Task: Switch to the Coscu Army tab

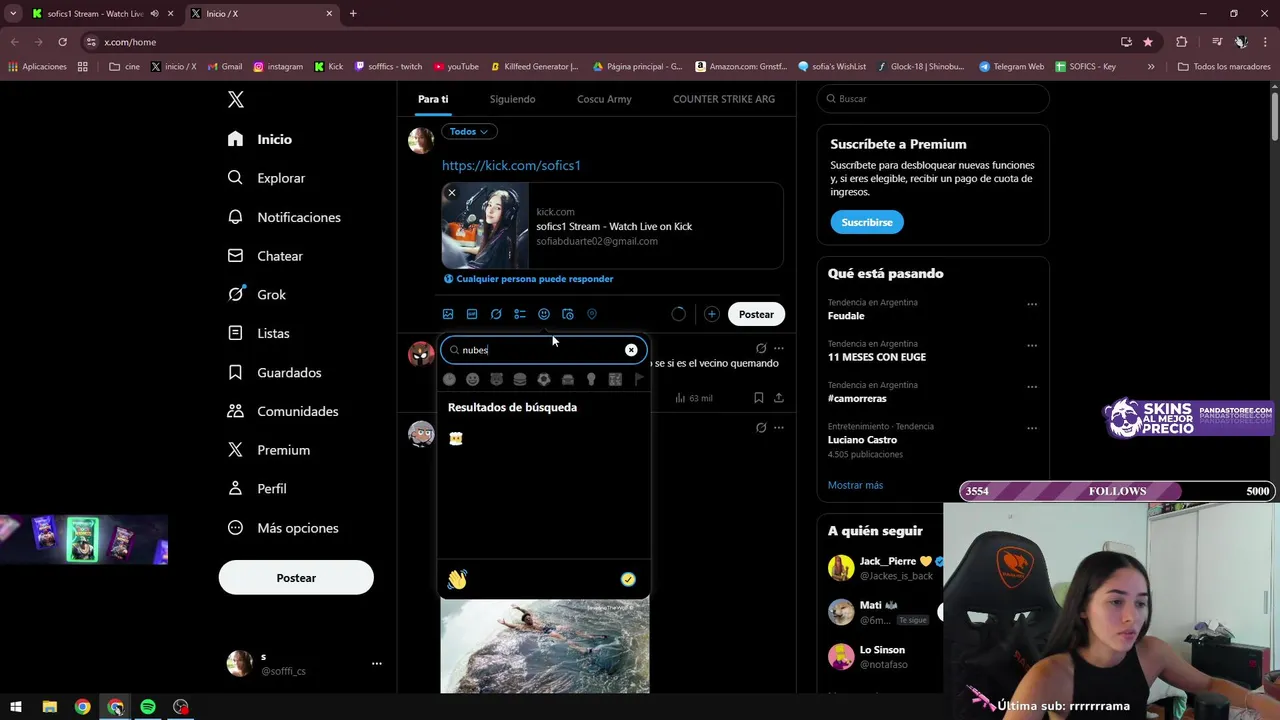Action: click(x=604, y=99)
